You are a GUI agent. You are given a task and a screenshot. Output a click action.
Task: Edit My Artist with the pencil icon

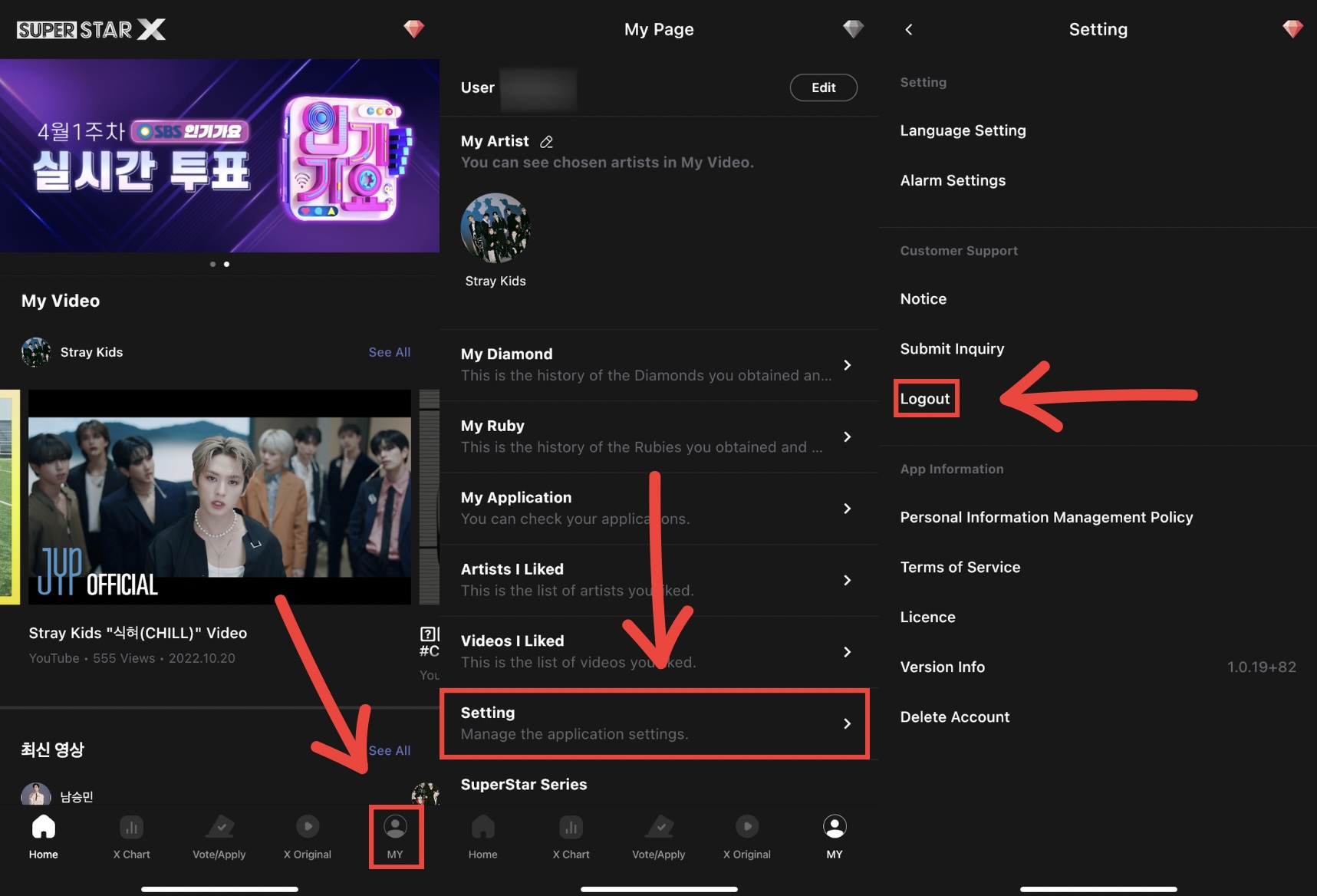coord(546,142)
